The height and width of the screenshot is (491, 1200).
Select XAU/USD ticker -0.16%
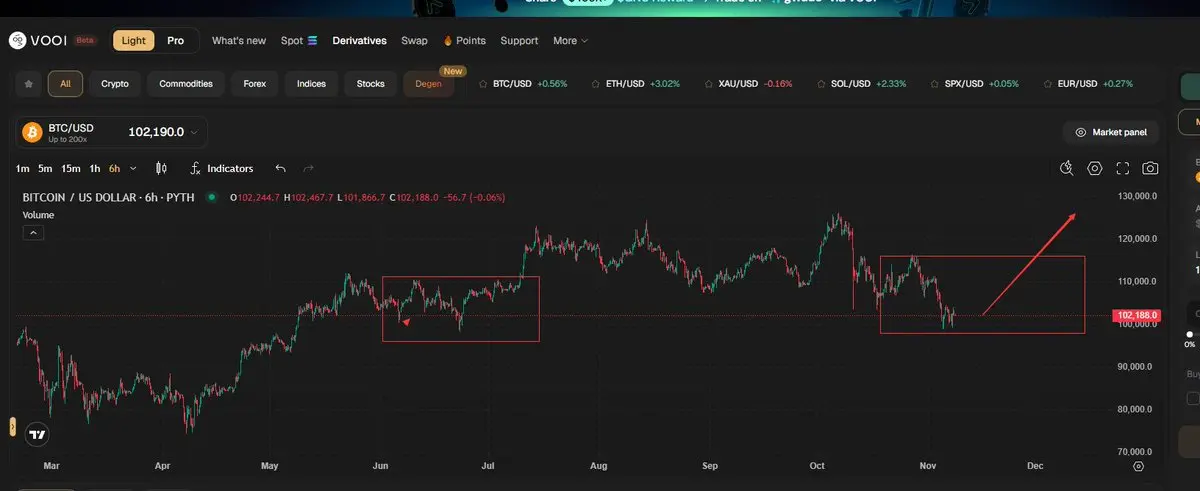click(748, 84)
